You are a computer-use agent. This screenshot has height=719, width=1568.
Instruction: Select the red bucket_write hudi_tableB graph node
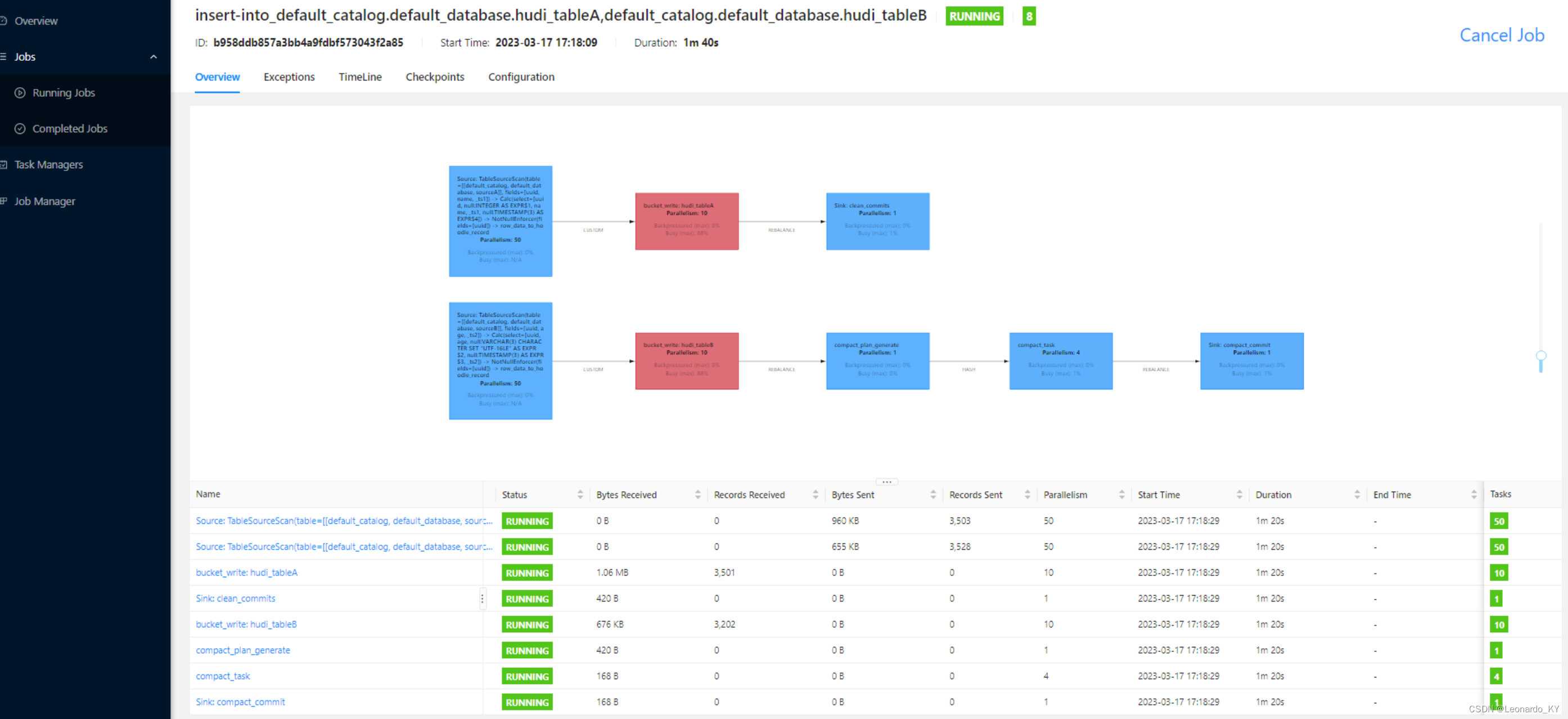pyautogui.click(x=687, y=361)
